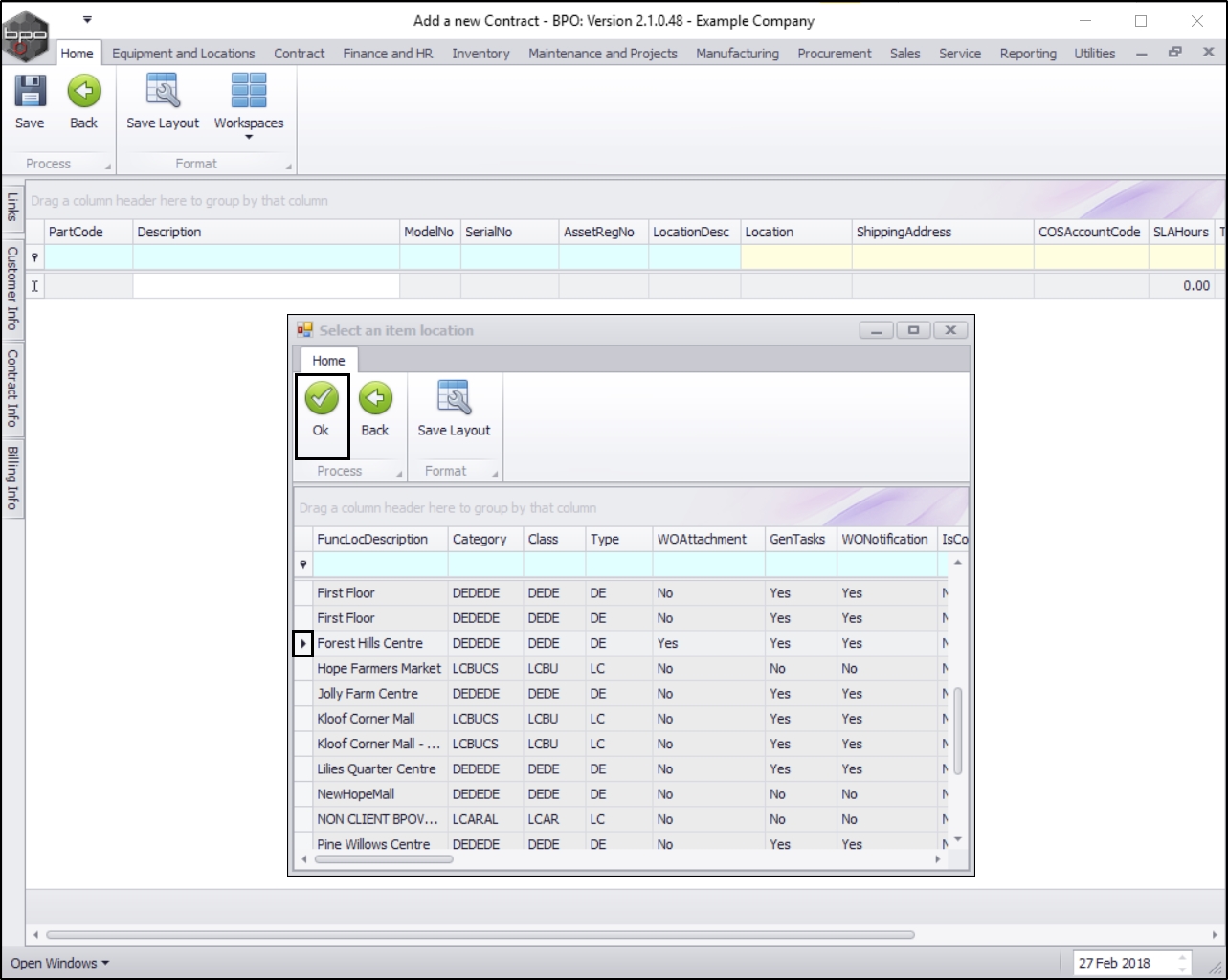Select the Inventory ribbon tab
Screen dimensions: 1228x980
(x=480, y=54)
